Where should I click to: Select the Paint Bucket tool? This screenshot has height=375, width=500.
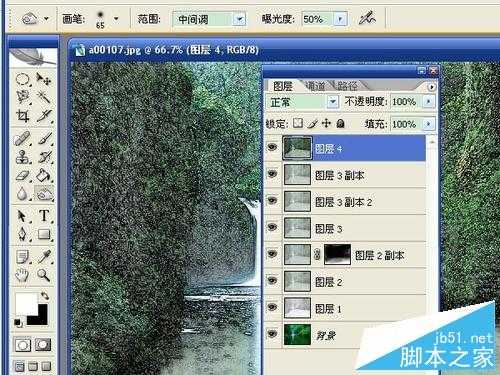44,175
